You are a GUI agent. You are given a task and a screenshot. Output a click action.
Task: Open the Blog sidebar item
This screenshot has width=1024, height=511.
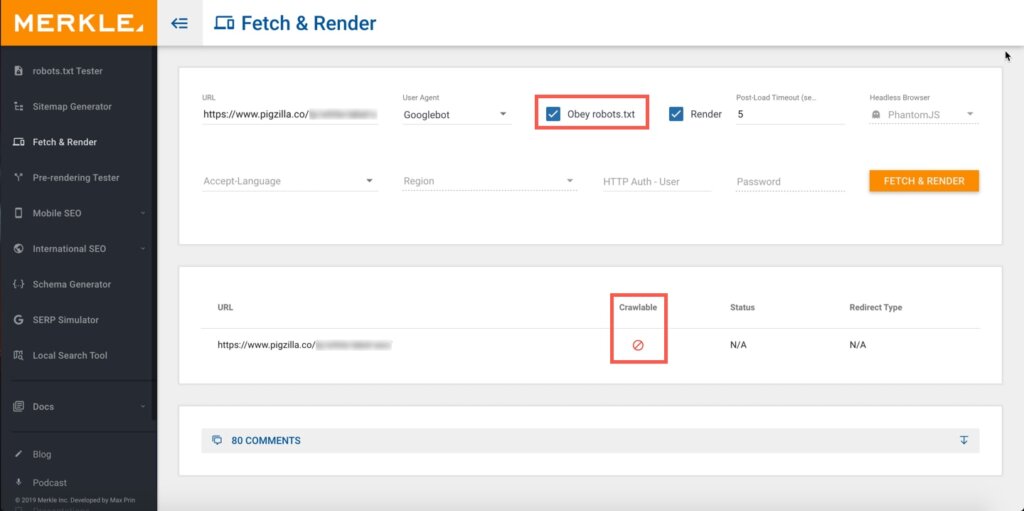click(42, 454)
